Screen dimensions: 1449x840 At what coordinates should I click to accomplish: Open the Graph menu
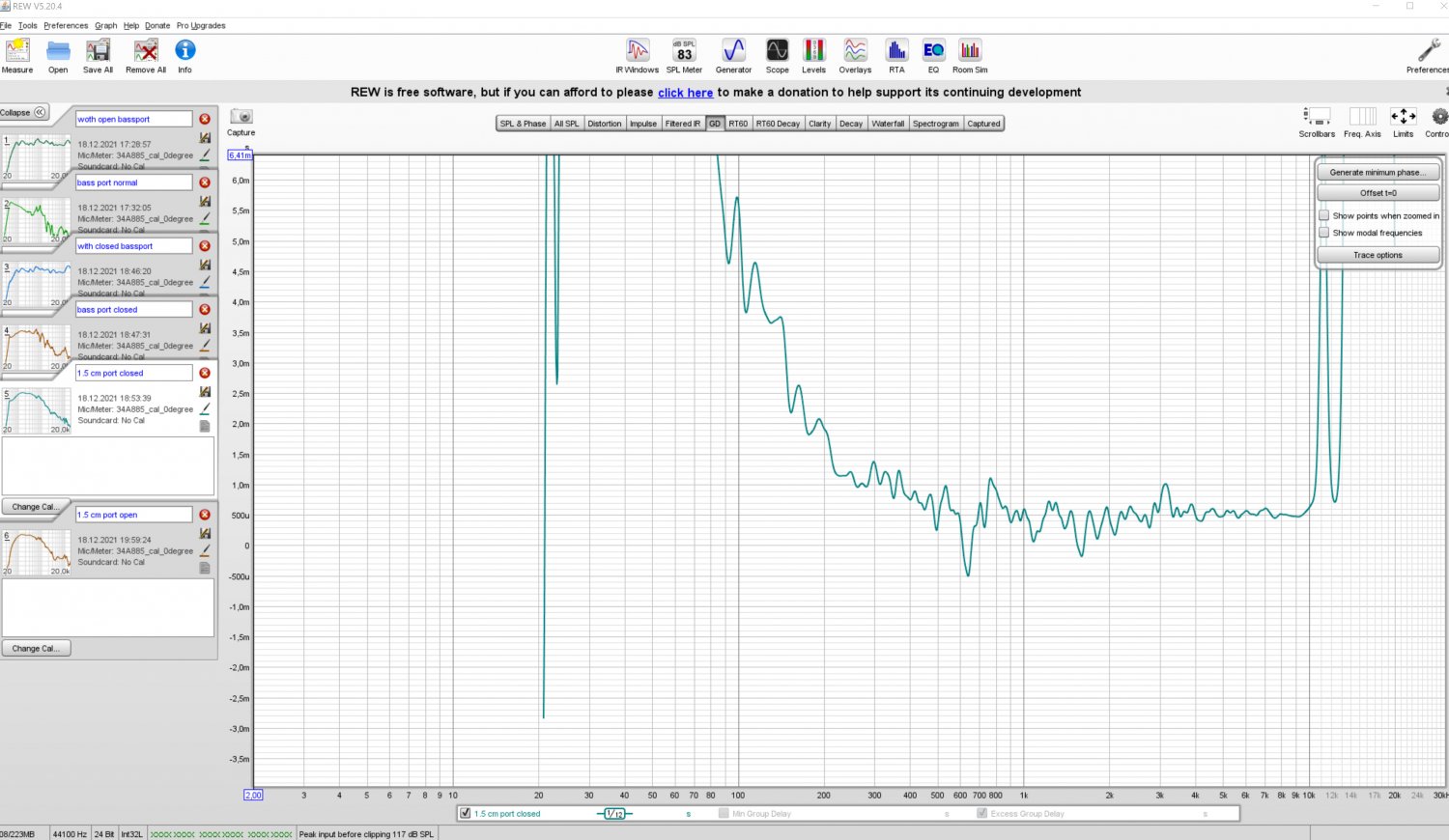(x=106, y=26)
